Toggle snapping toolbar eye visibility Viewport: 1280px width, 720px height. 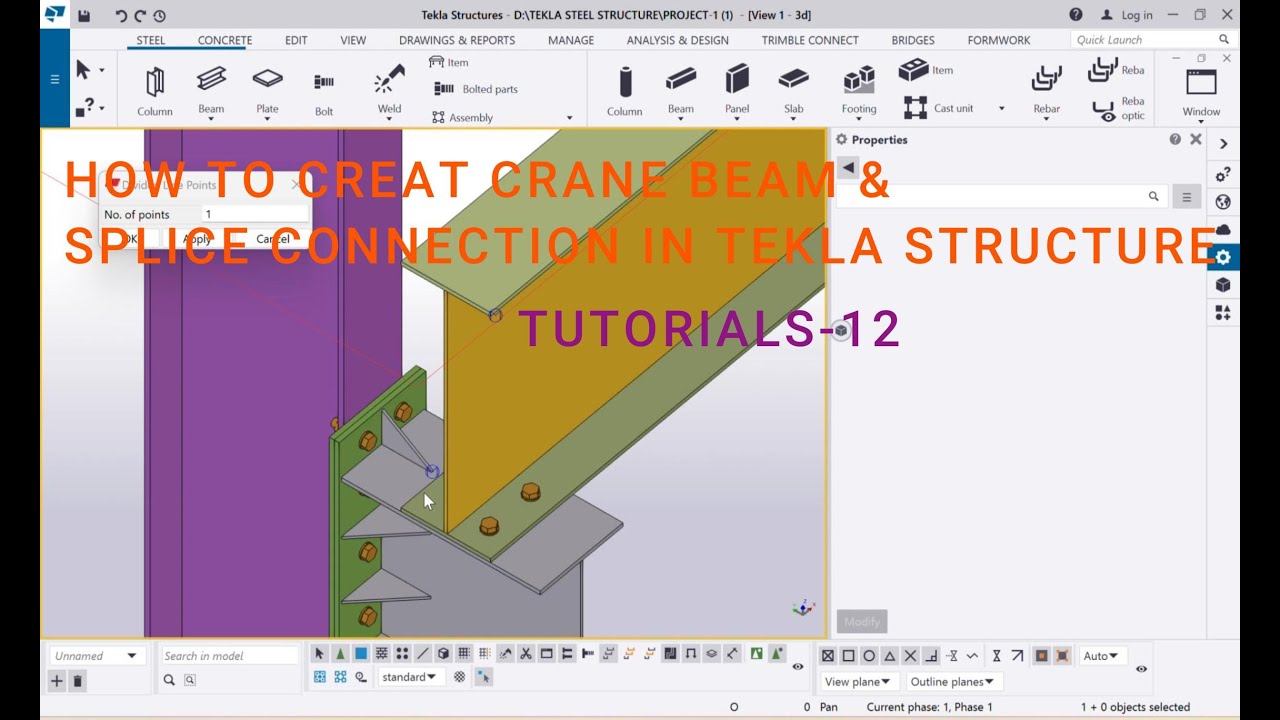[1141, 669]
